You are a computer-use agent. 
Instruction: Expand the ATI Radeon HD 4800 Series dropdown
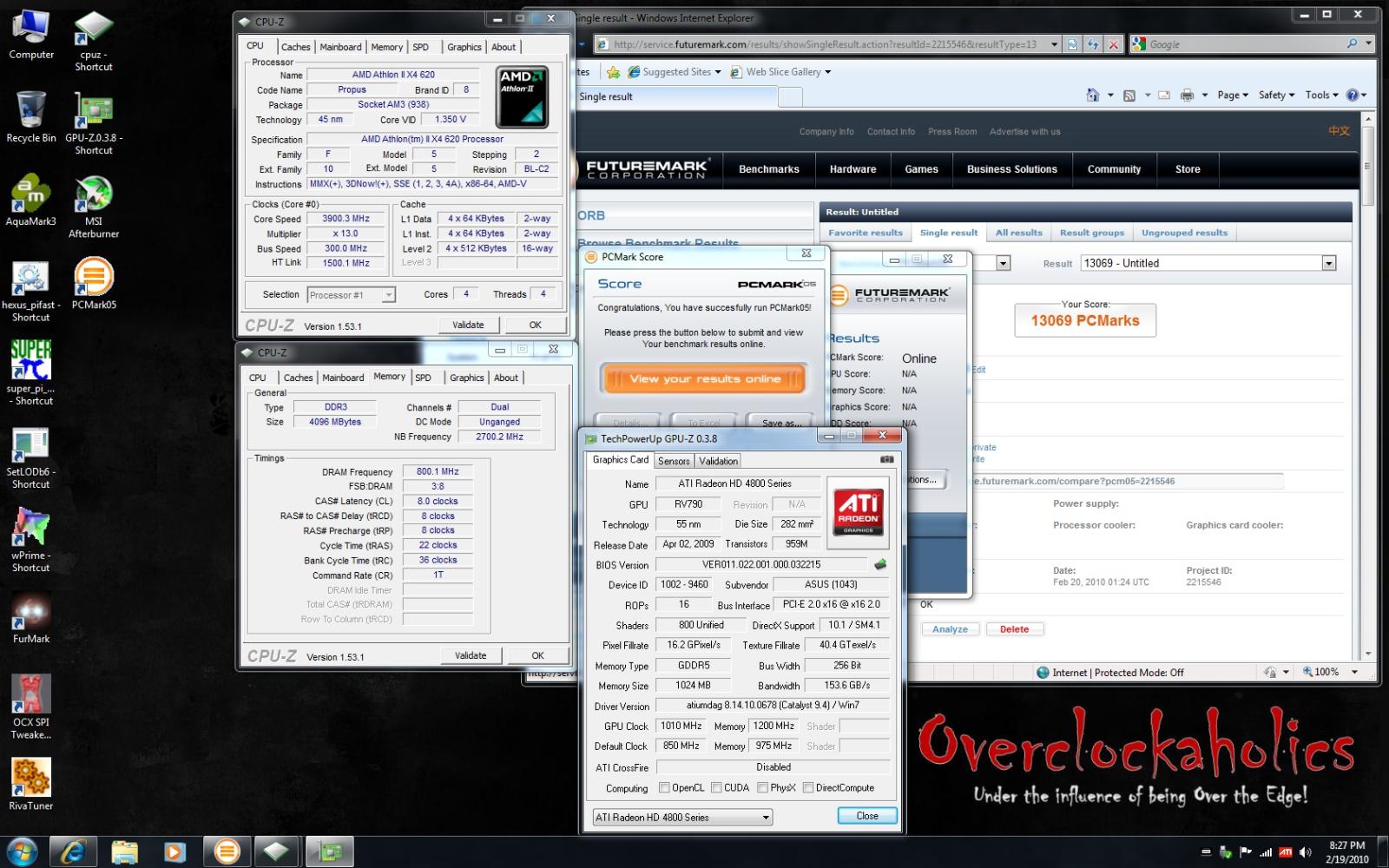point(765,818)
